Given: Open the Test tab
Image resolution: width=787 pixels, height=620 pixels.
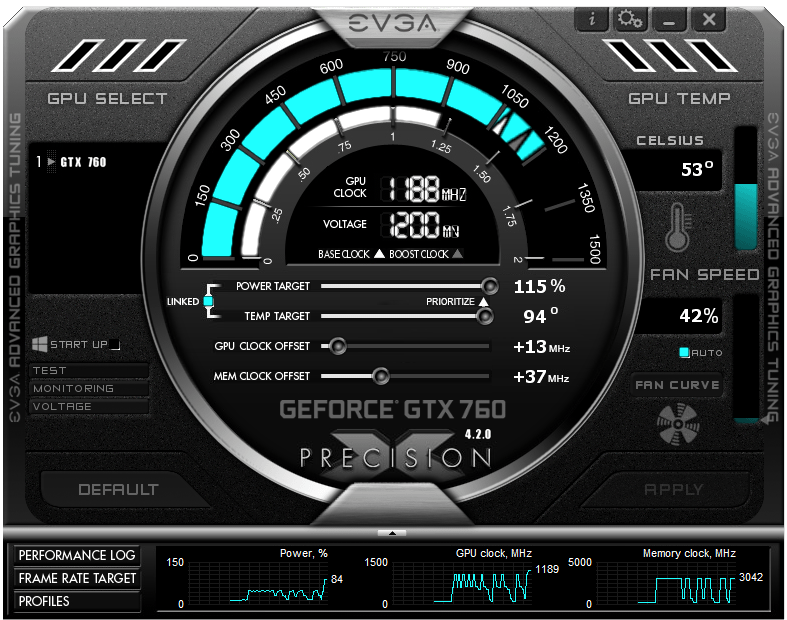Looking at the screenshot, I should (x=89, y=370).
